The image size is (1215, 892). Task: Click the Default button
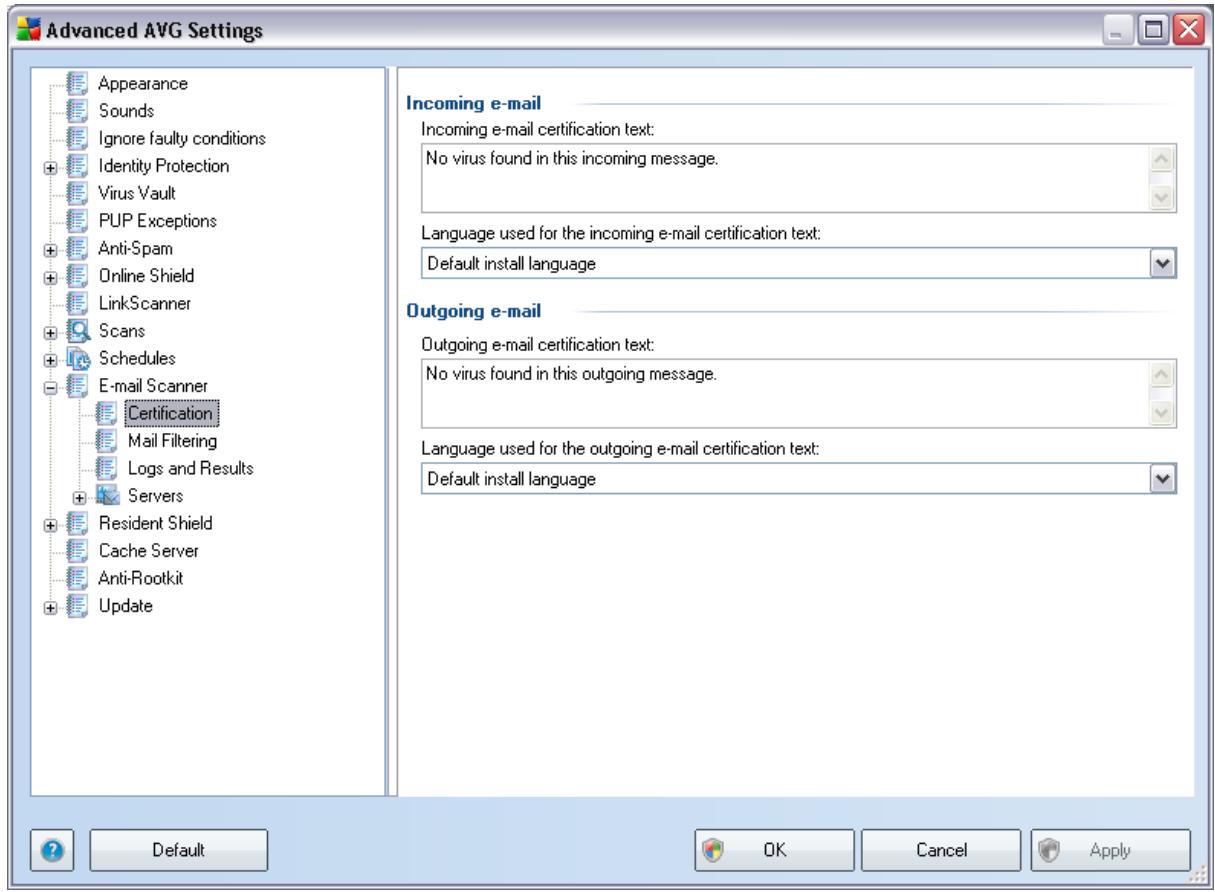pos(179,849)
